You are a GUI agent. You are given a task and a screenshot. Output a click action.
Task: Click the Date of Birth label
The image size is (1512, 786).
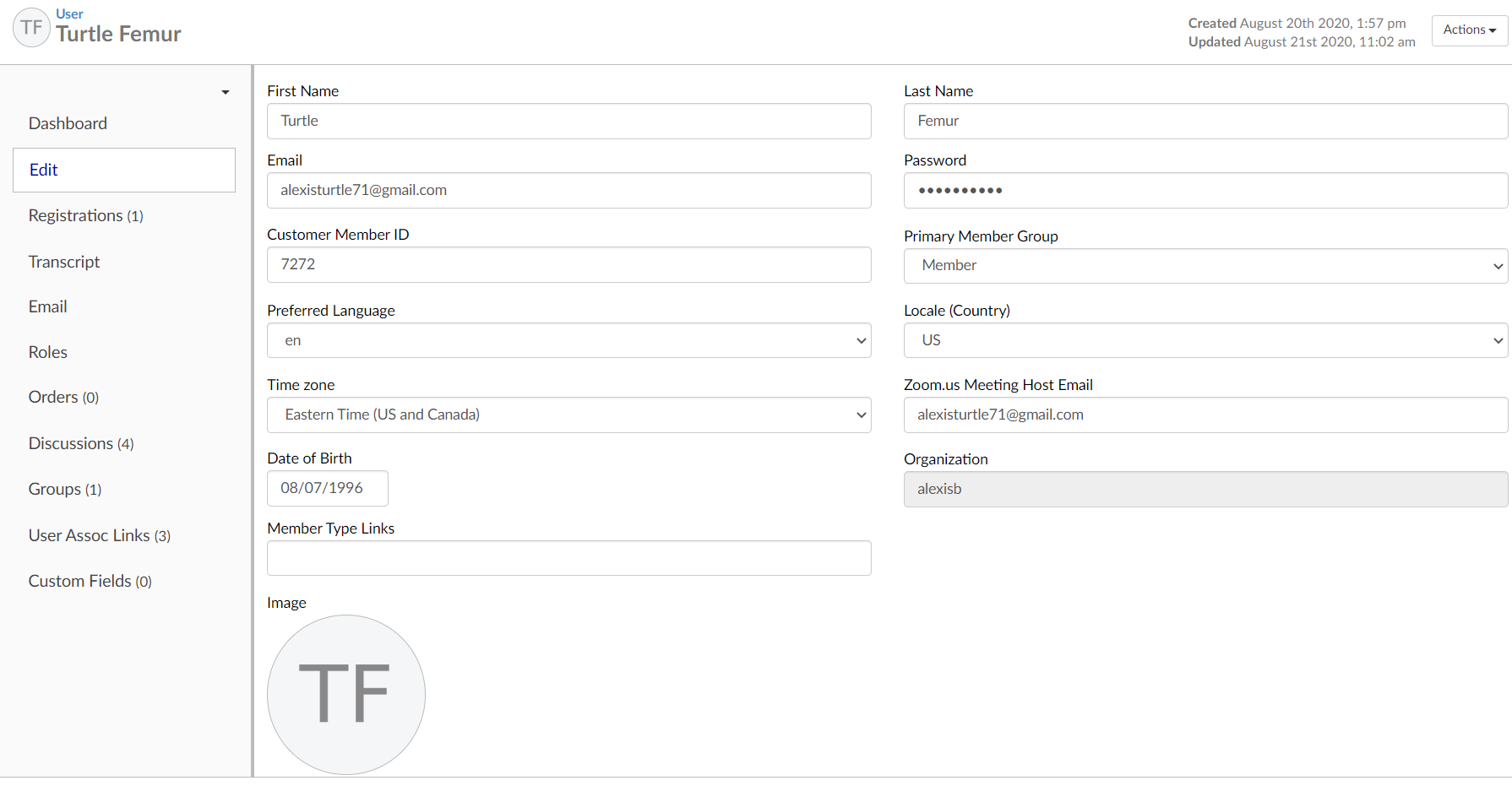(309, 458)
